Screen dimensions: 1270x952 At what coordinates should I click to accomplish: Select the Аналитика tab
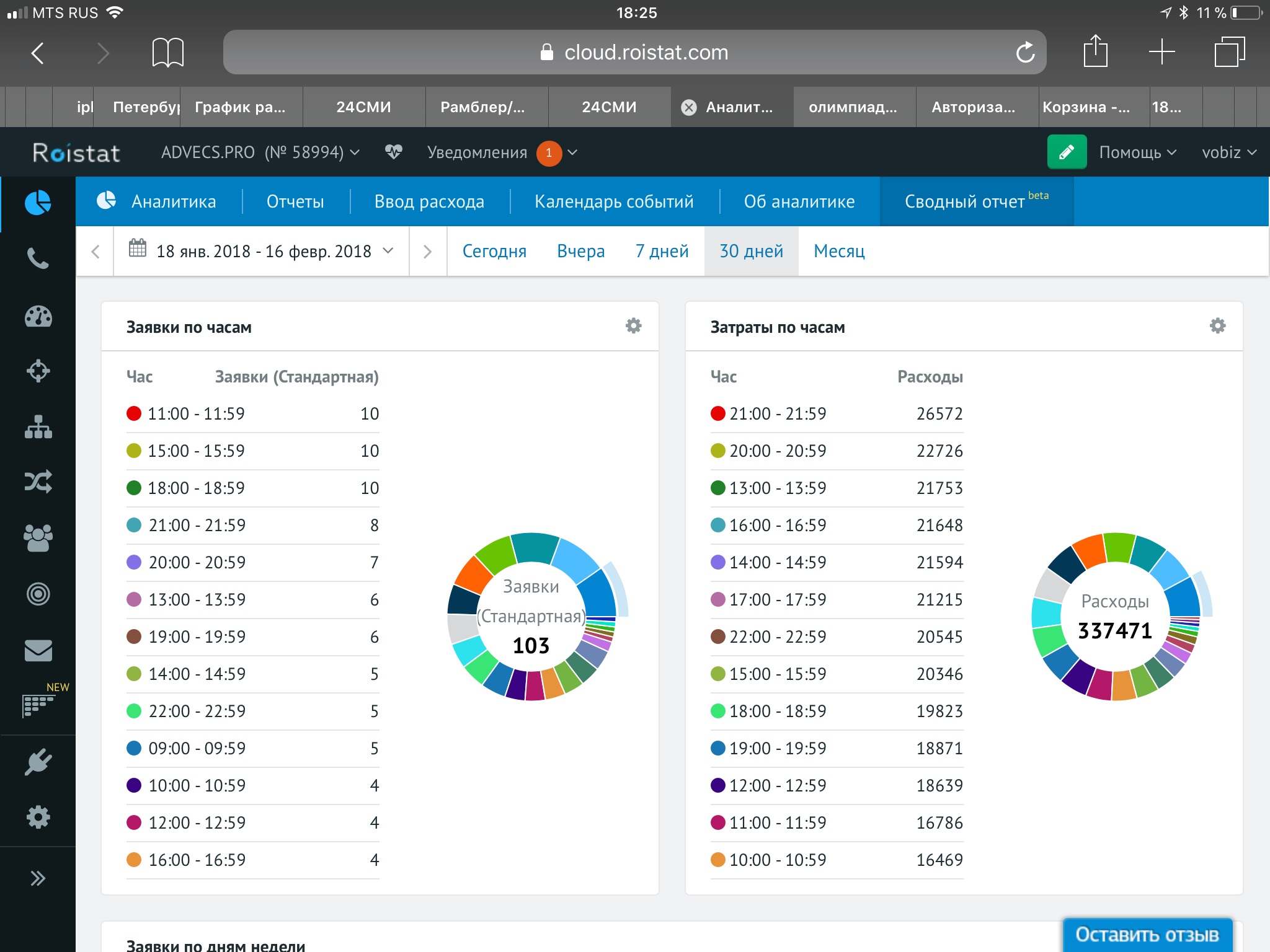click(x=158, y=201)
